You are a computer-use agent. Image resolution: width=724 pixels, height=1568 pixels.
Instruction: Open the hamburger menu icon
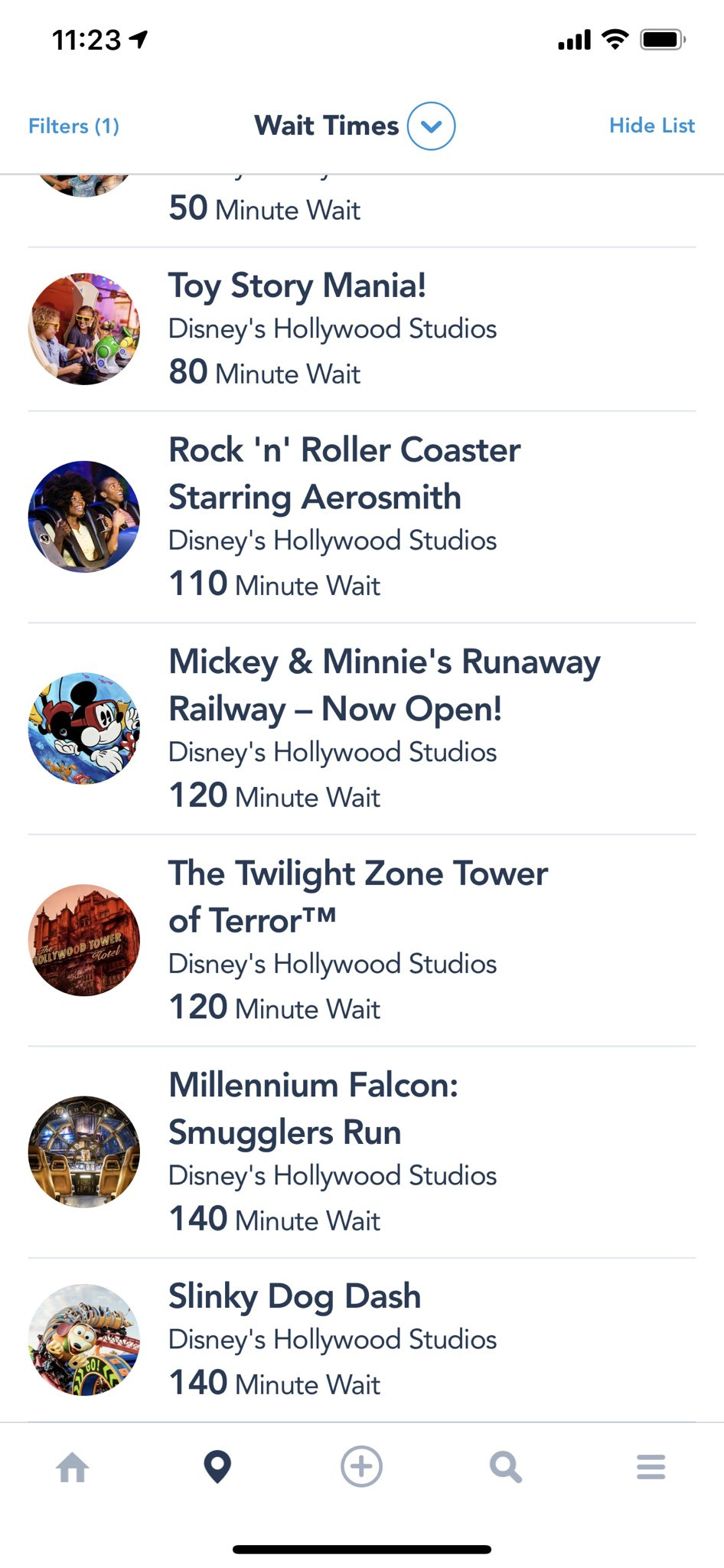[x=651, y=1467]
